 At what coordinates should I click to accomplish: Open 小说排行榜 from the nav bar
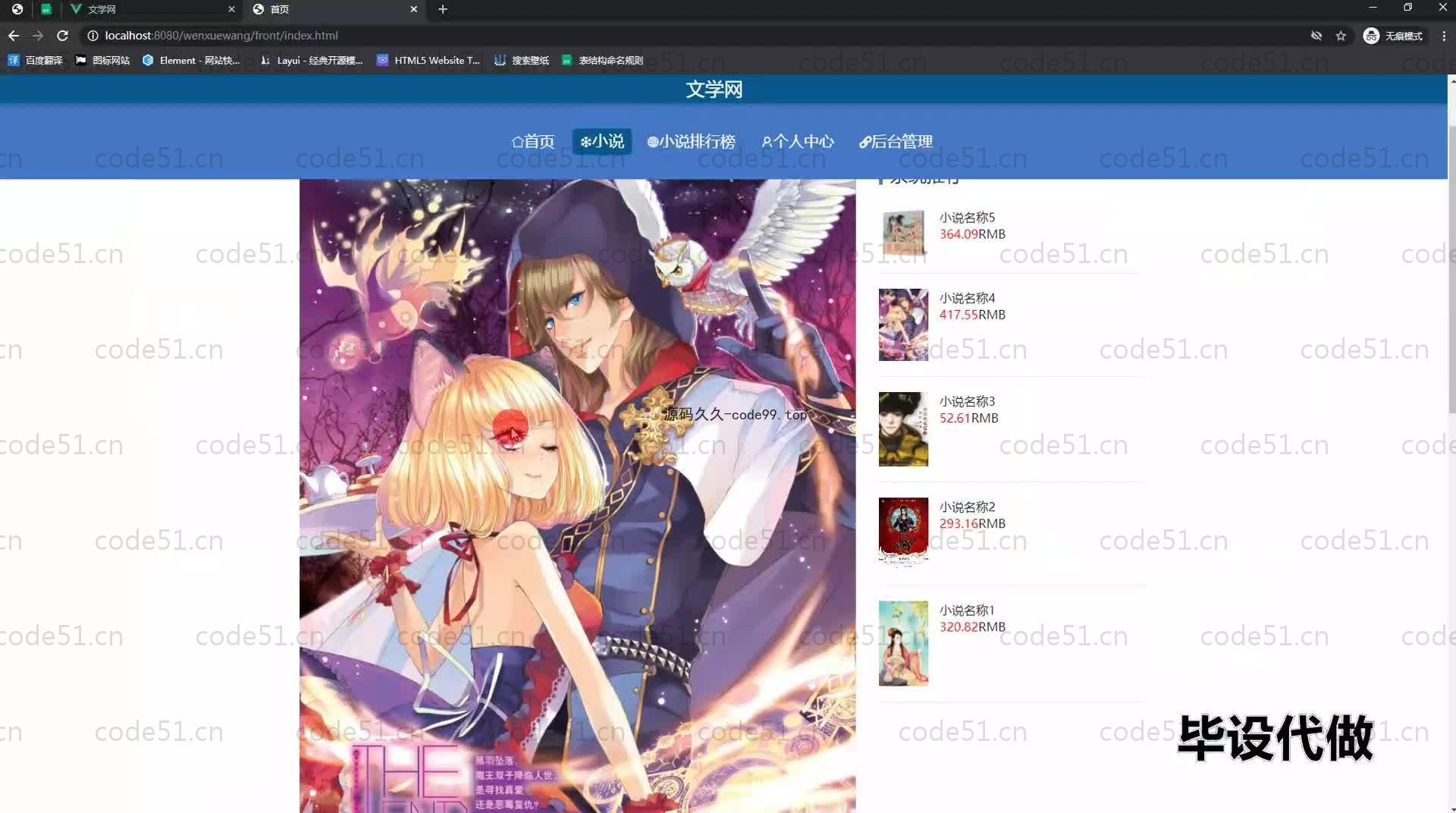691,142
